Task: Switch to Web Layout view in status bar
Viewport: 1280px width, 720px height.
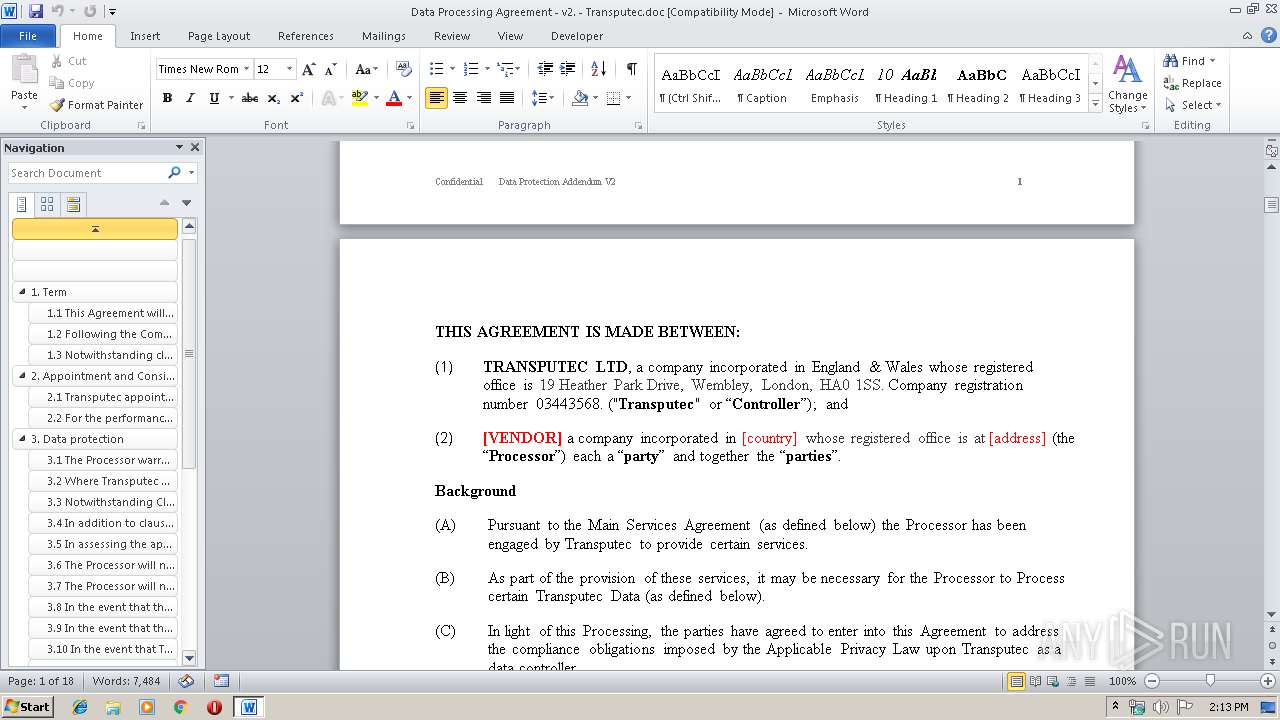Action: point(1053,681)
